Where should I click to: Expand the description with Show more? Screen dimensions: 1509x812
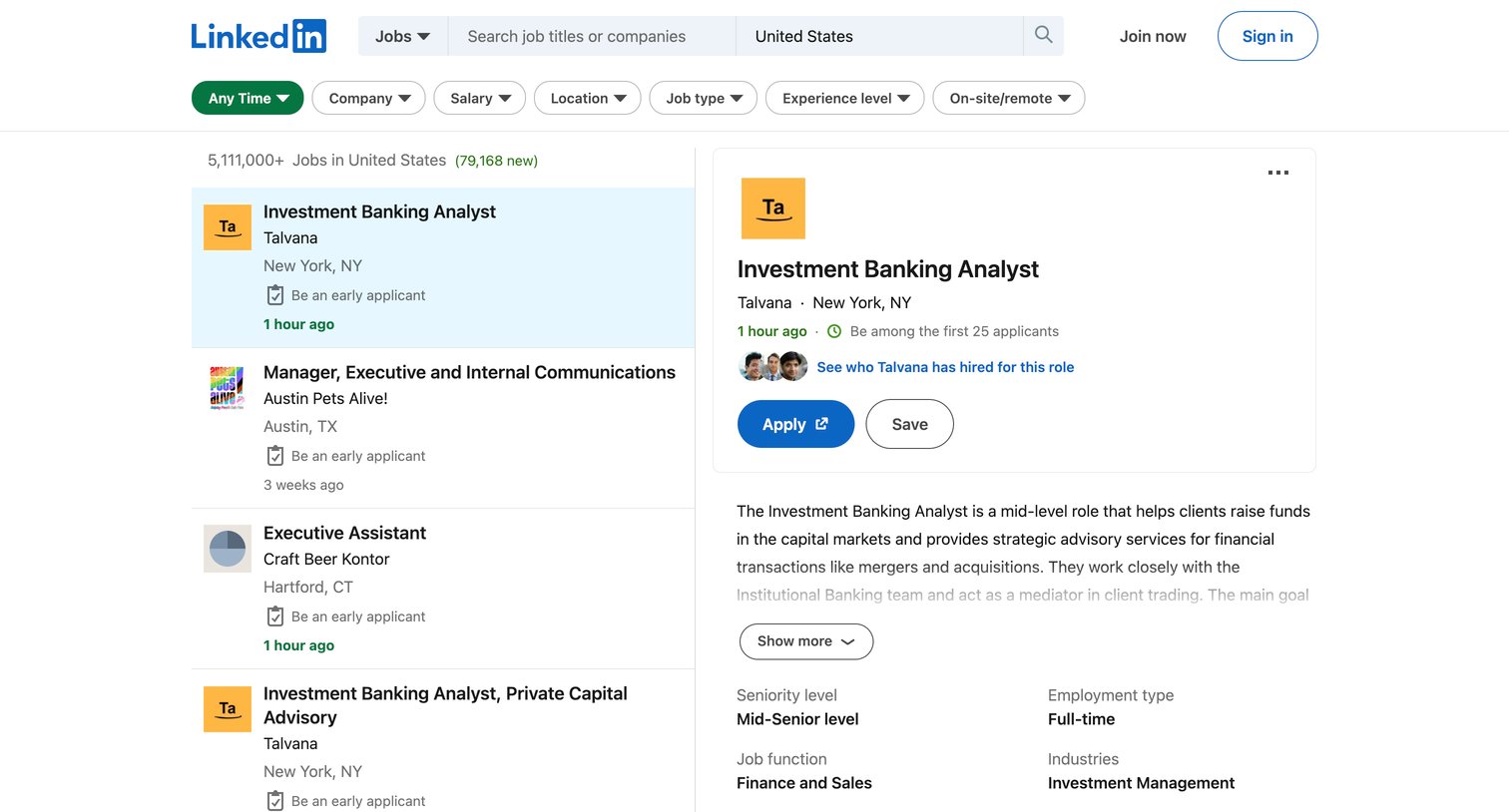[x=806, y=641]
